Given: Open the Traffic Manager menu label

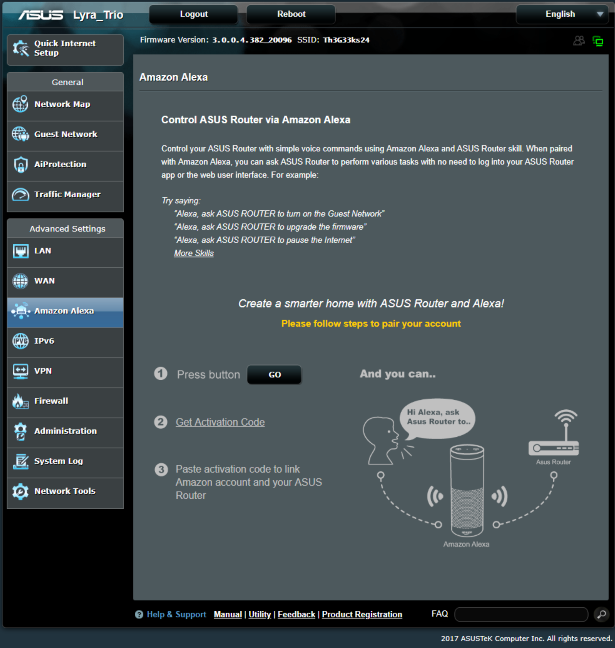Looking at the screenshot, I should coord(67,194).
